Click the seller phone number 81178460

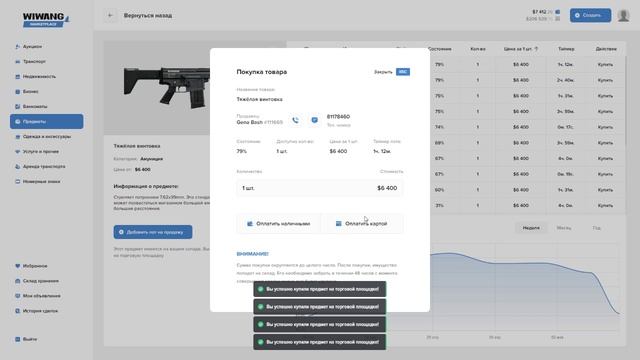(338, 117)
